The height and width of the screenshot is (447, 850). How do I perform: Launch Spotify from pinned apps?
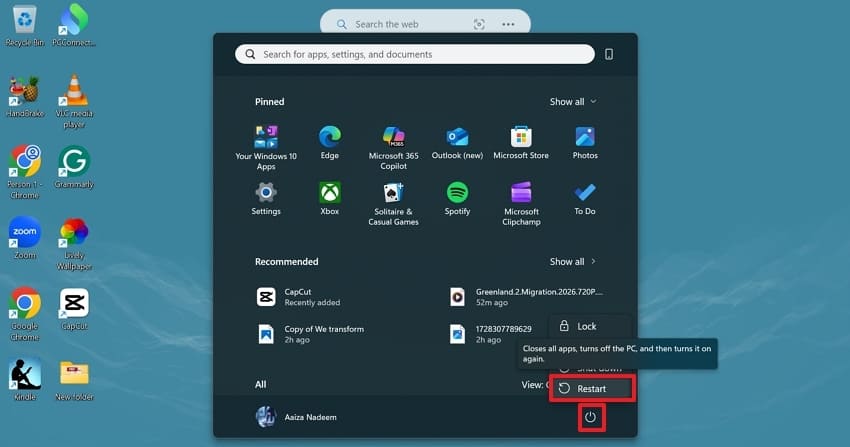coord(458,199)
